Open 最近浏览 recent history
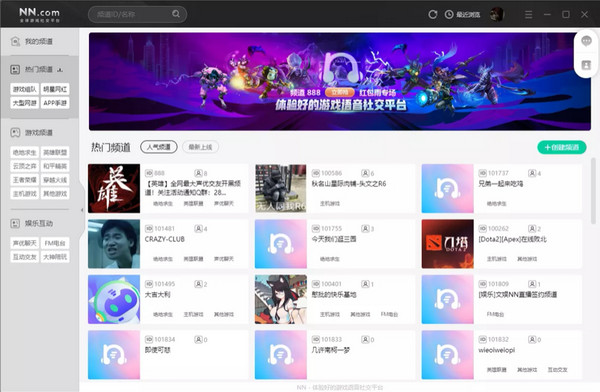Screen dimensions: 600x392 pos(462,15)
